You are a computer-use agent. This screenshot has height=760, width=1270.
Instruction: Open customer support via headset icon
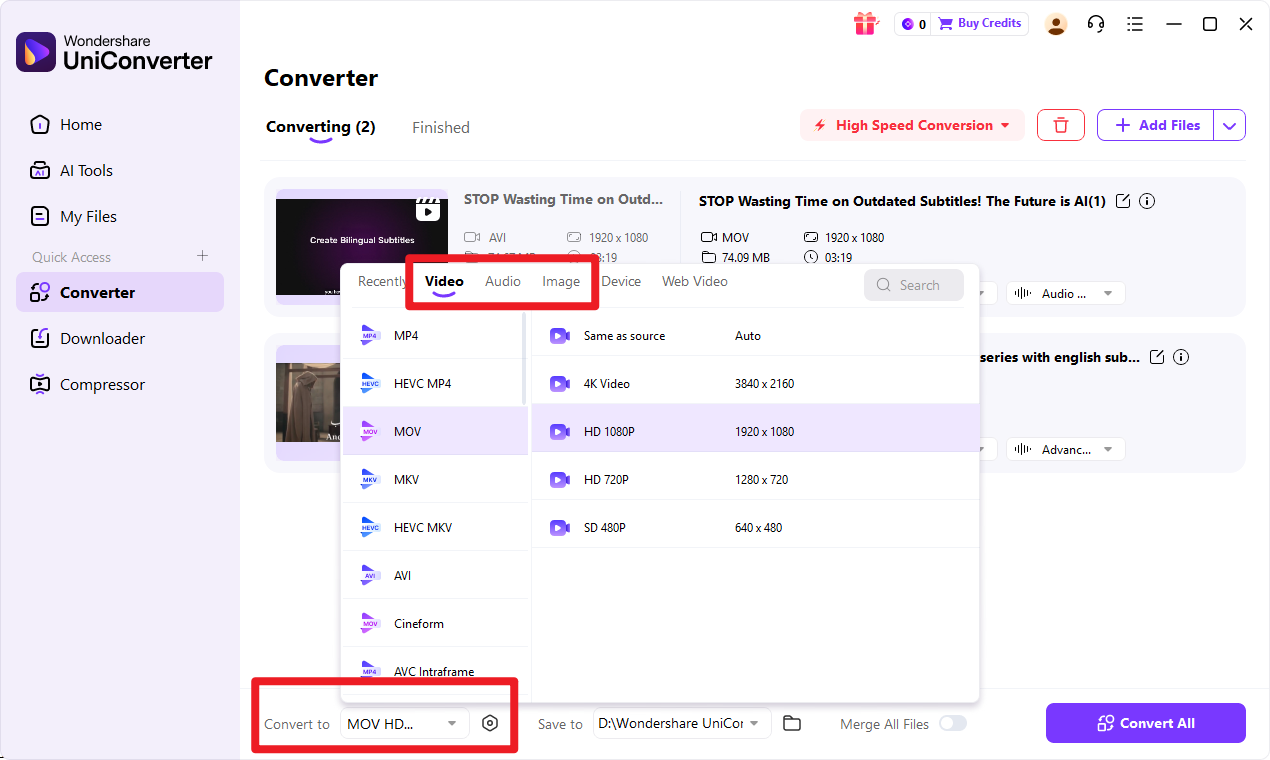[1095, 23]
